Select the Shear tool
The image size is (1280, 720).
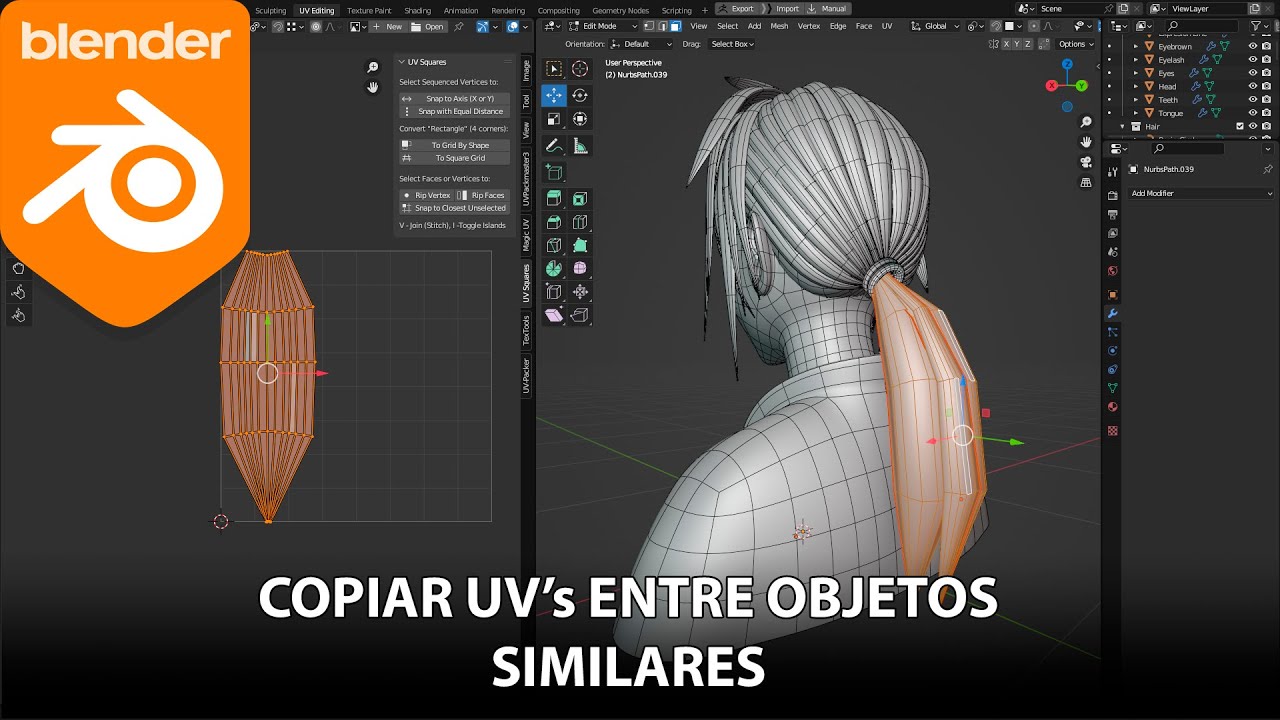pos(553,315)
